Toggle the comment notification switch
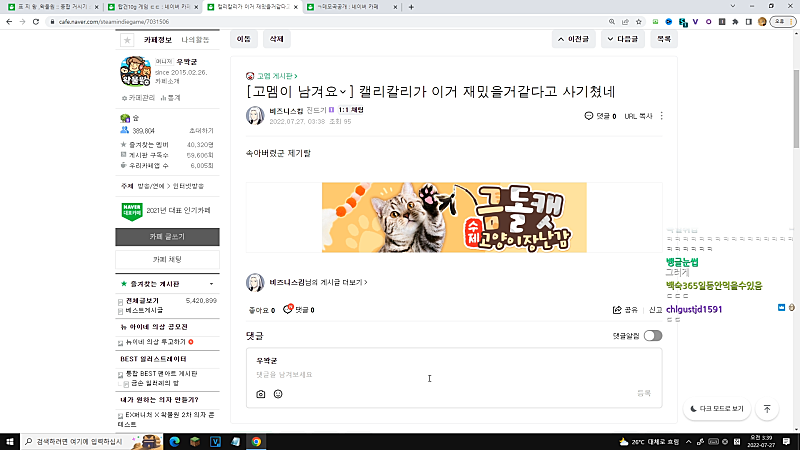The height and width of the screenshot is (450, 800). point(653,336)
